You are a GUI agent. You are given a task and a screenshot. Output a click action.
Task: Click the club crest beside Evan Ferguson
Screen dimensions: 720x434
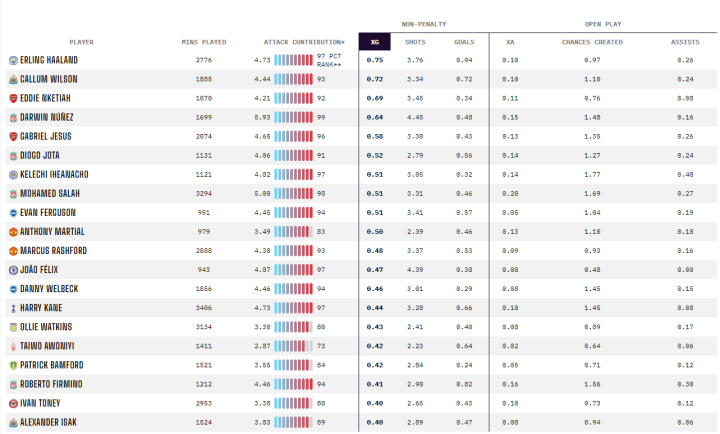click(13, 212)
